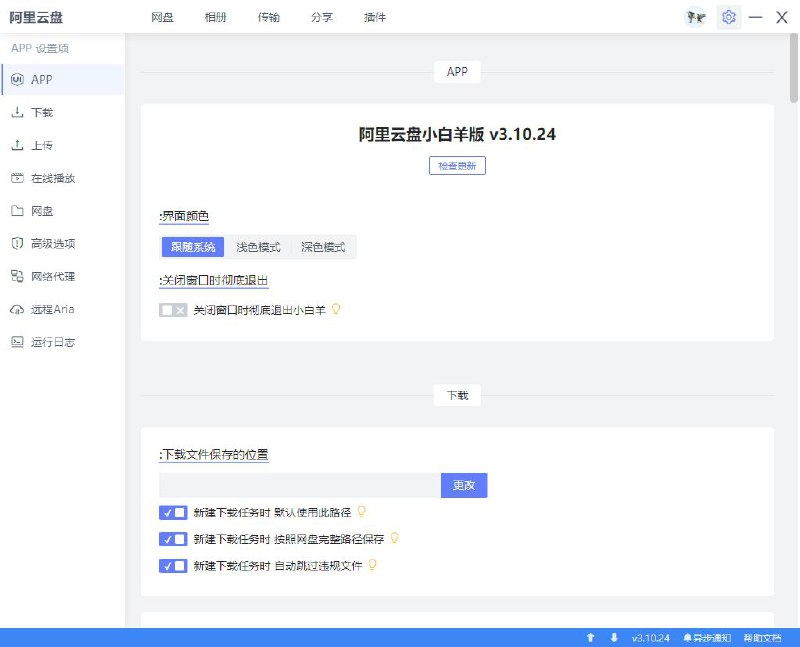Disable 按照网盘完整路径保存 option

click(172, 539)
